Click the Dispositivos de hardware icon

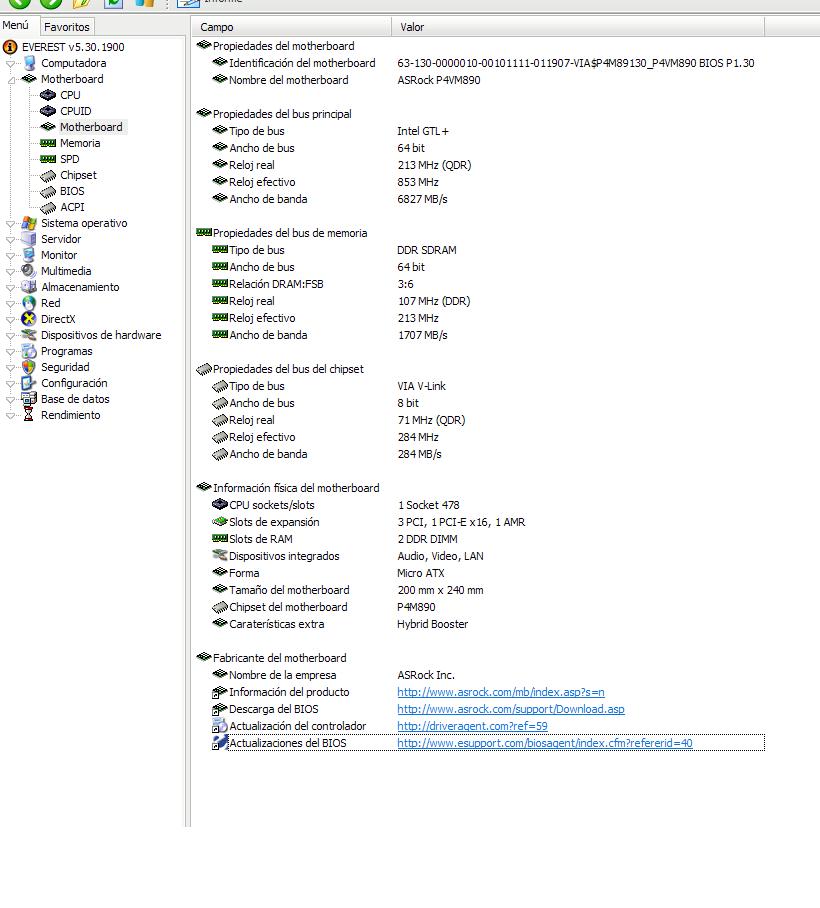29,335
